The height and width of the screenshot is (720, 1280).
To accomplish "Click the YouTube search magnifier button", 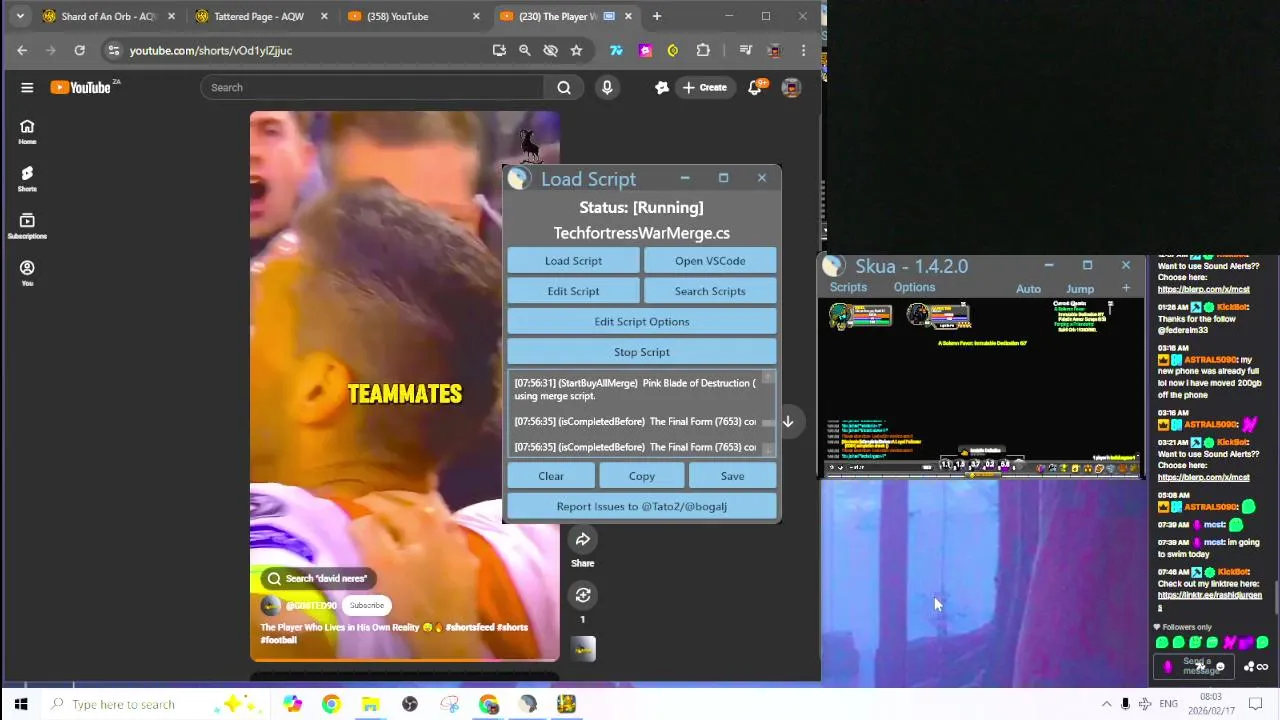I will (564, 88).
